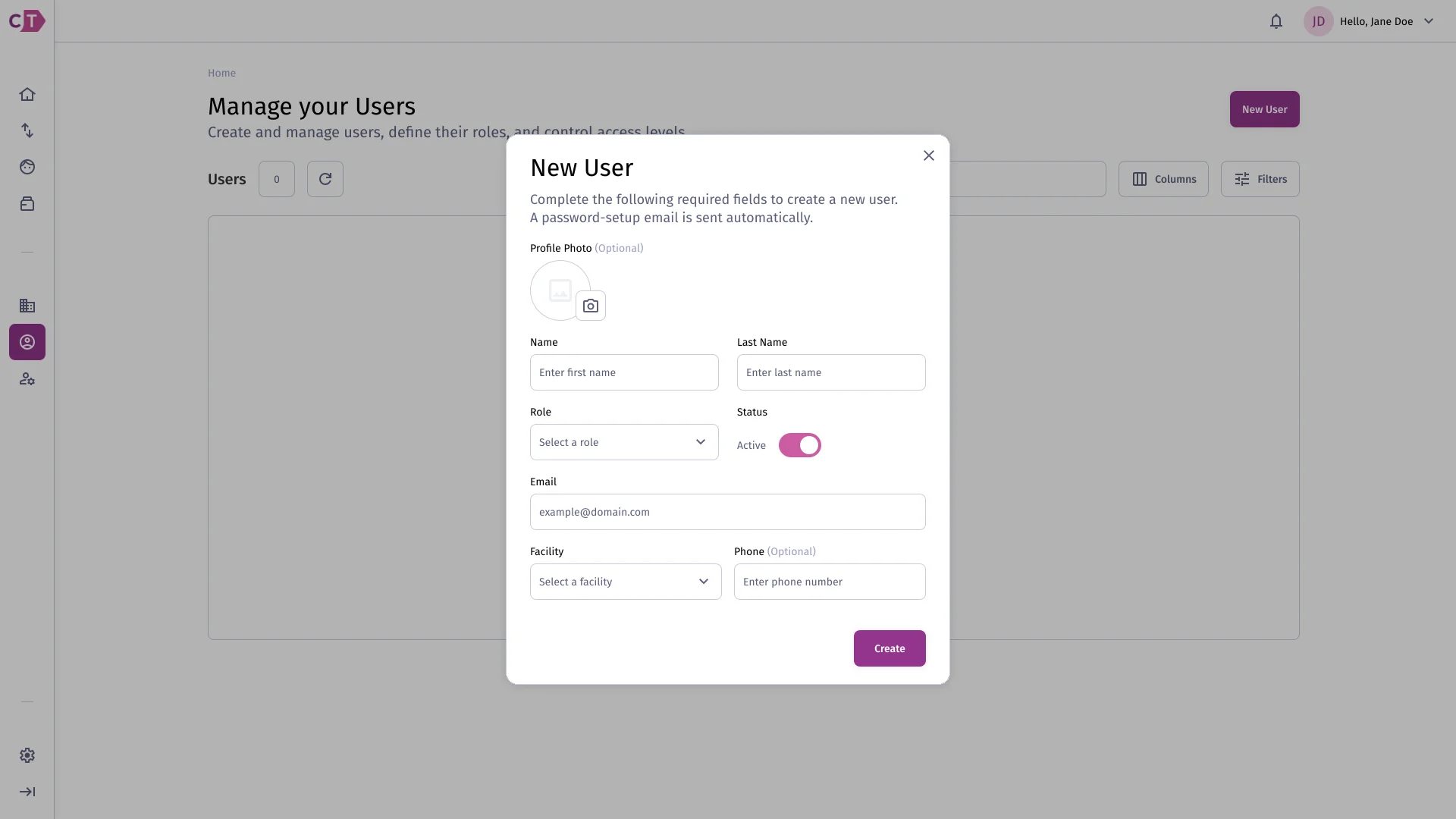The height and width of the screenshot is (819, 1456).
Task: Focus the first name field
Action: coord(624,372)
